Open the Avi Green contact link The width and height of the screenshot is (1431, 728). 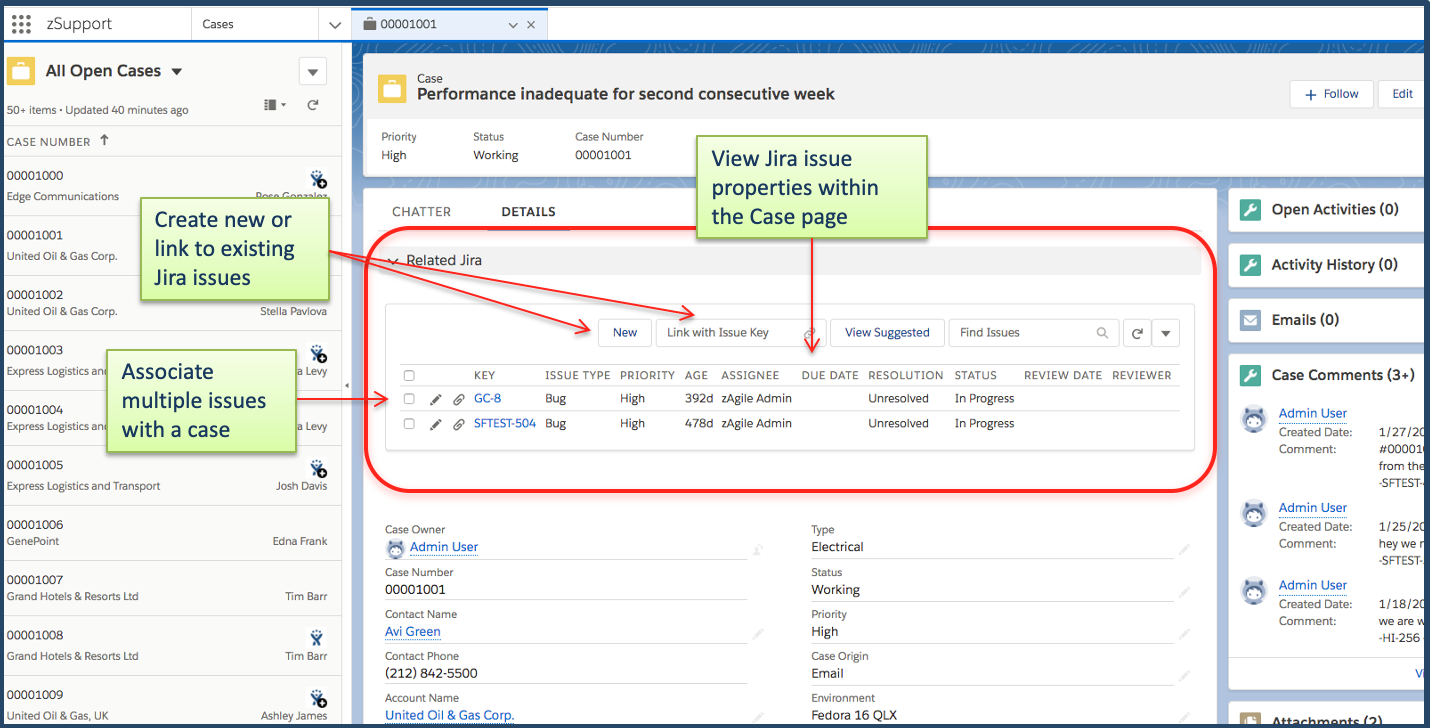click(x=412, y=632)
